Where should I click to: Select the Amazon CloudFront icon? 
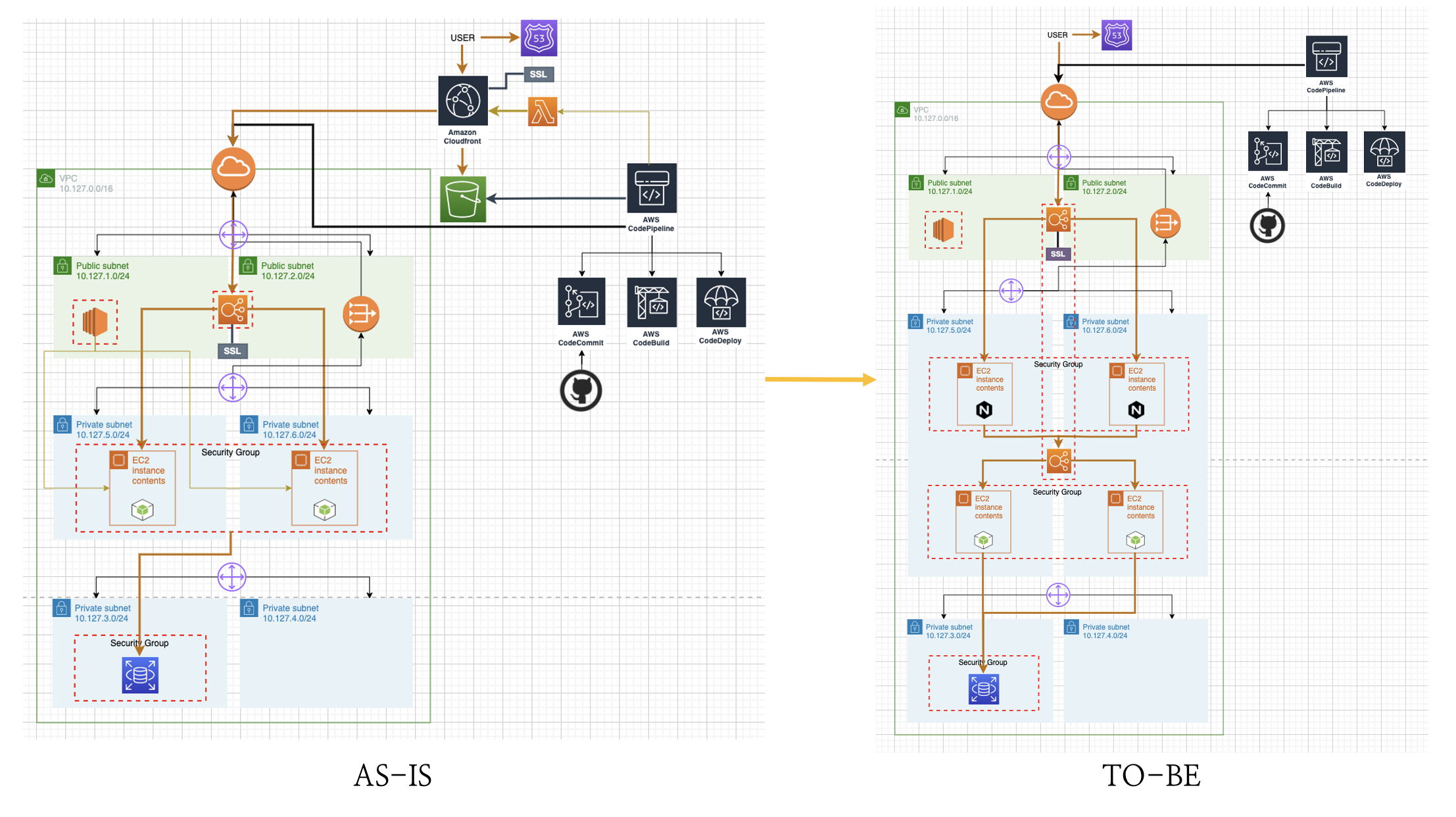click(x=463, y=101)
